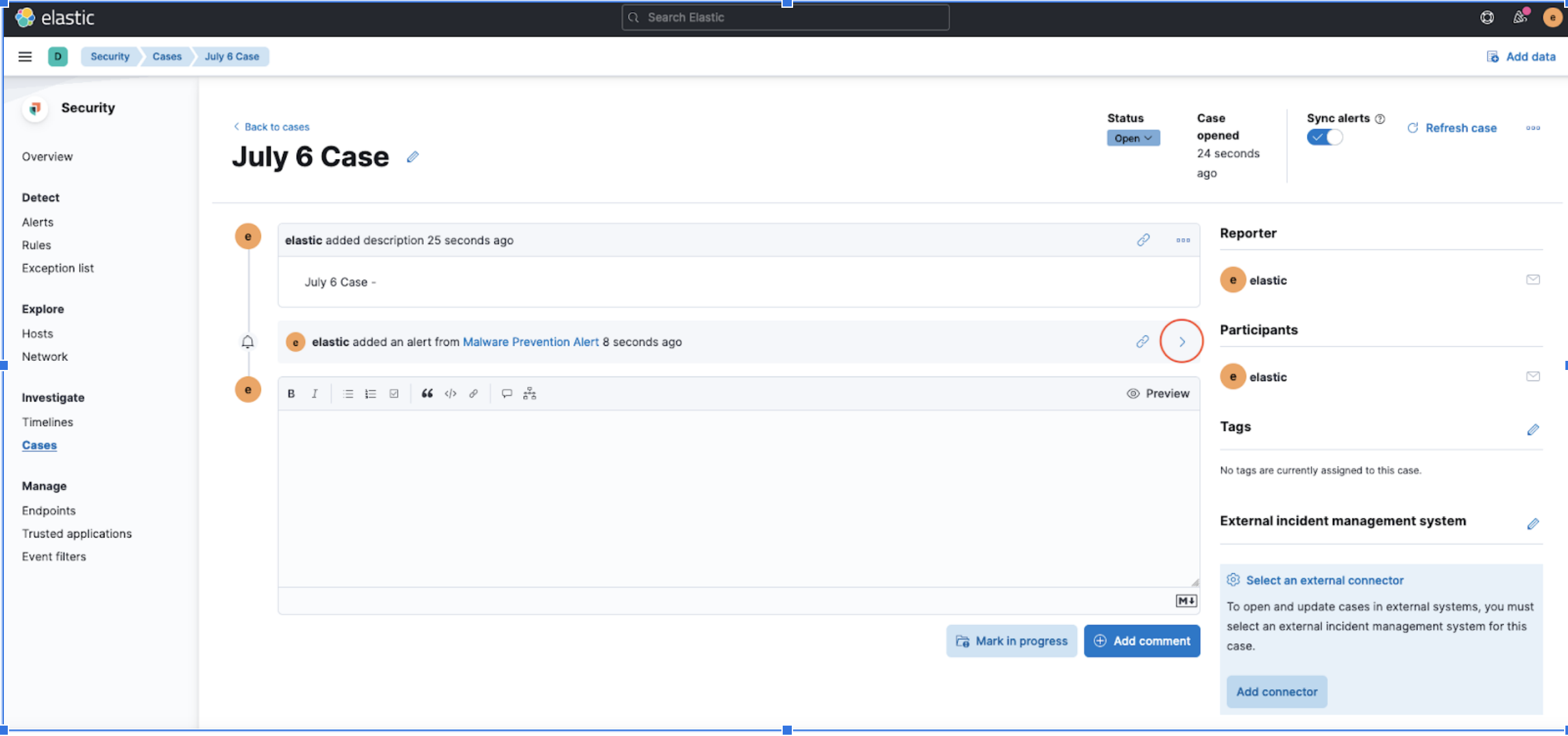
Task: Click the italic formatting icon
Action: point(315,393)
